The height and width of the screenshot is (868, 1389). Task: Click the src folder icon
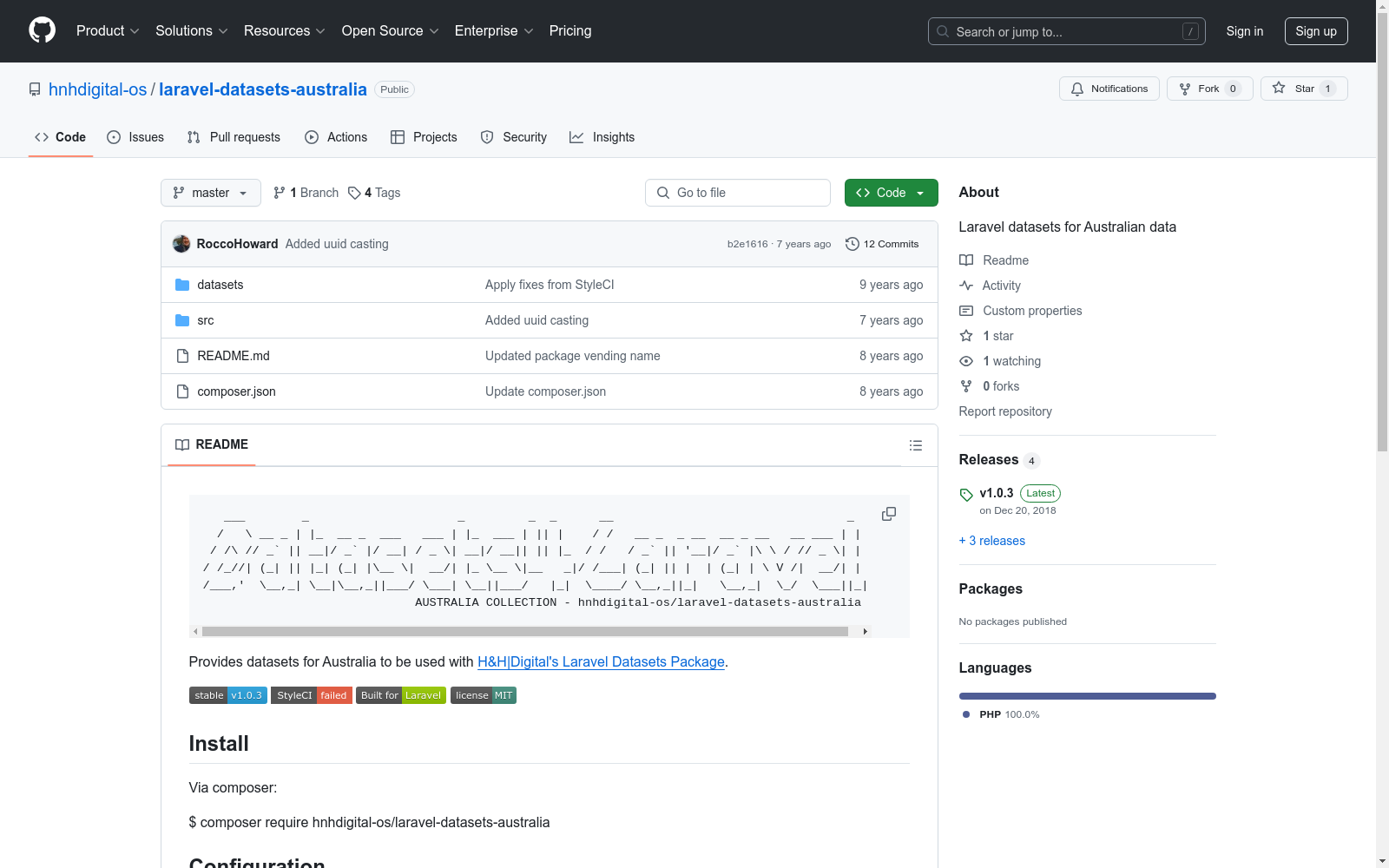(182, 320)
